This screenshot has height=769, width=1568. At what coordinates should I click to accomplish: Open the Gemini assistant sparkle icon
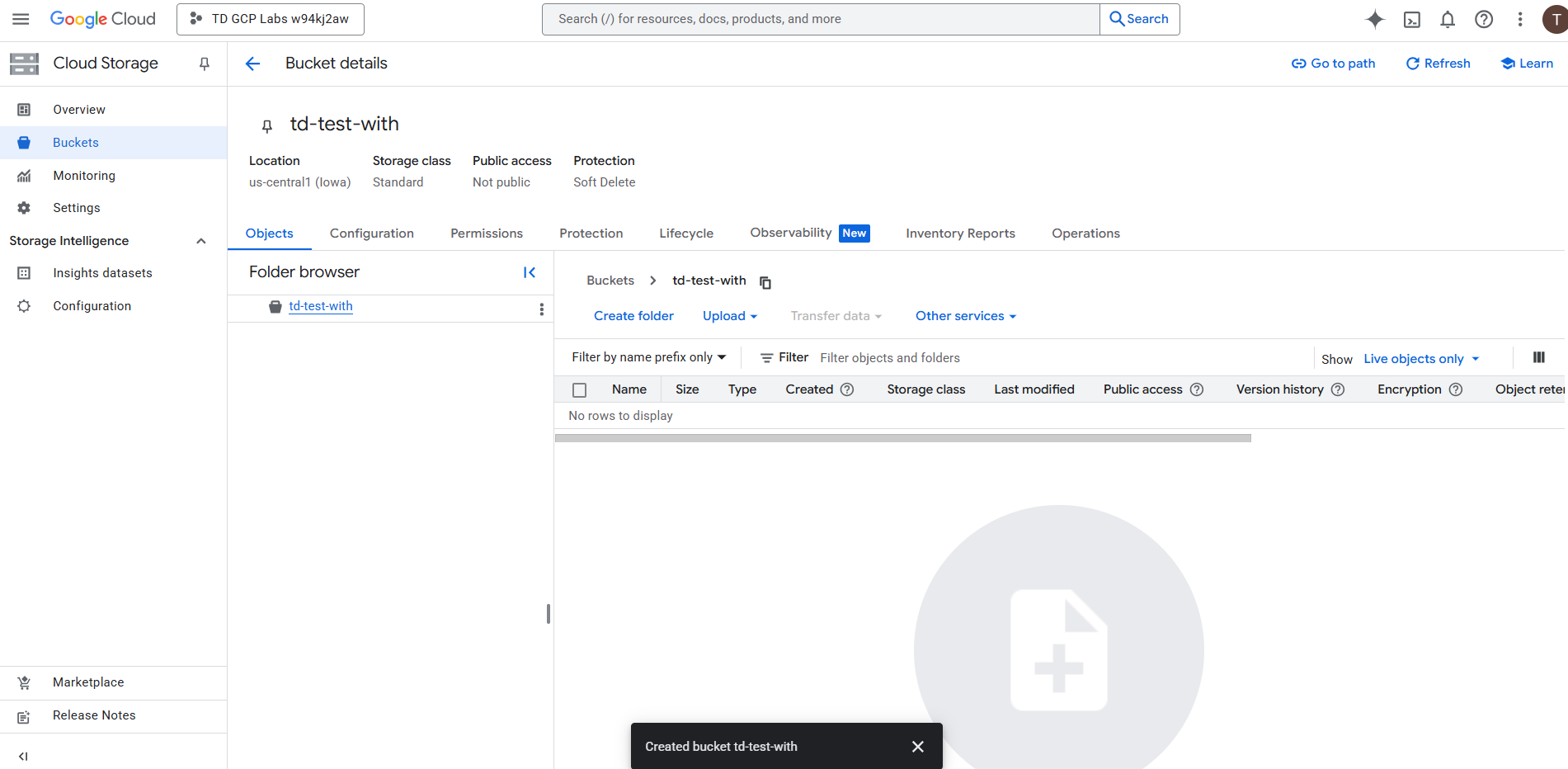(1375, 19)
